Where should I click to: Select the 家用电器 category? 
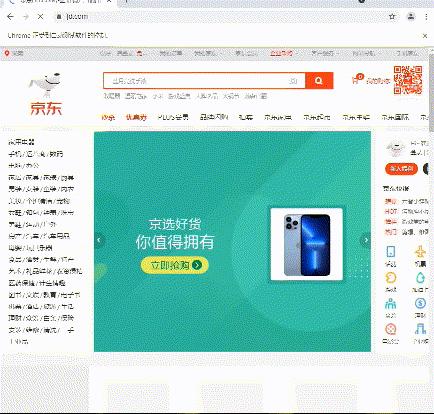point(21,142)
